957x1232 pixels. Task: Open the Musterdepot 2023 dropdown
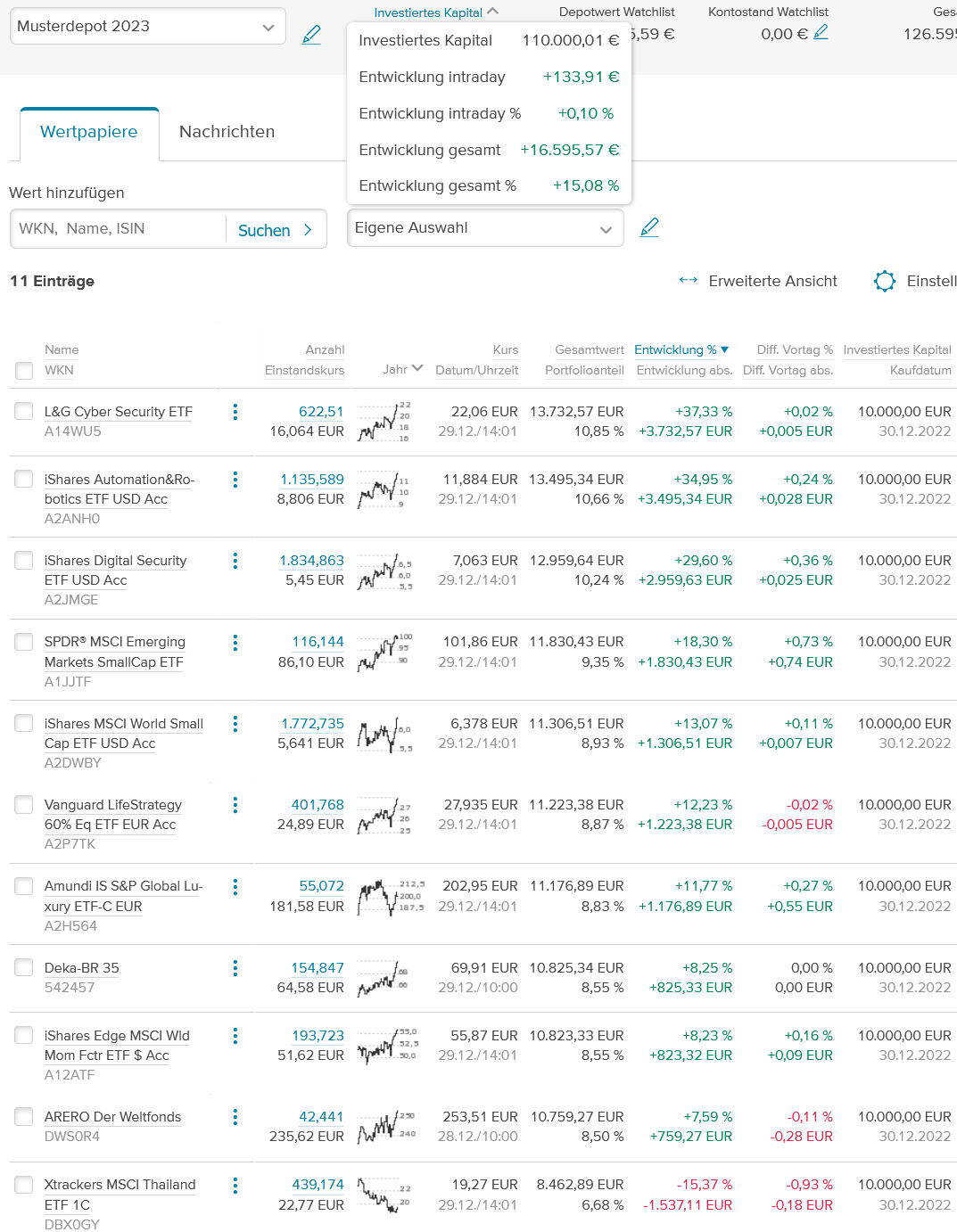[148, 27]
